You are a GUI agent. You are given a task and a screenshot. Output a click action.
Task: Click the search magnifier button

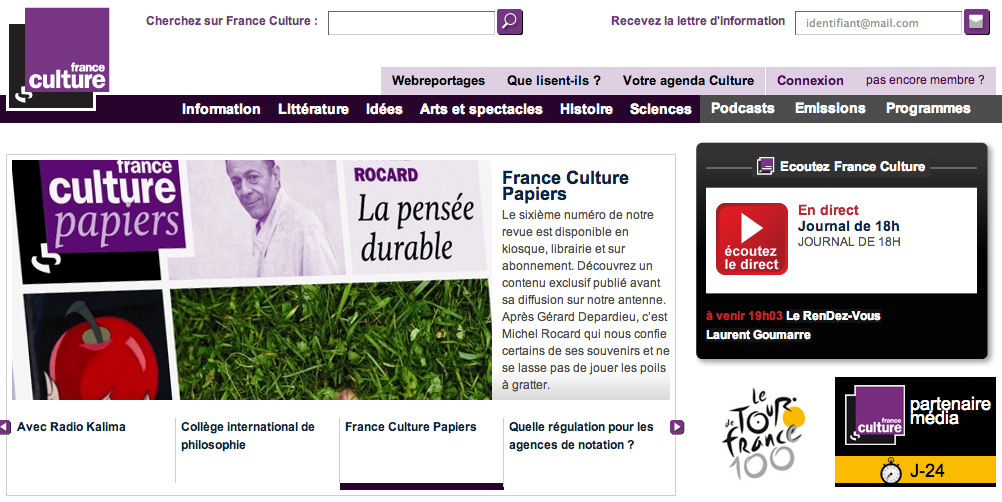coord(509,22)
